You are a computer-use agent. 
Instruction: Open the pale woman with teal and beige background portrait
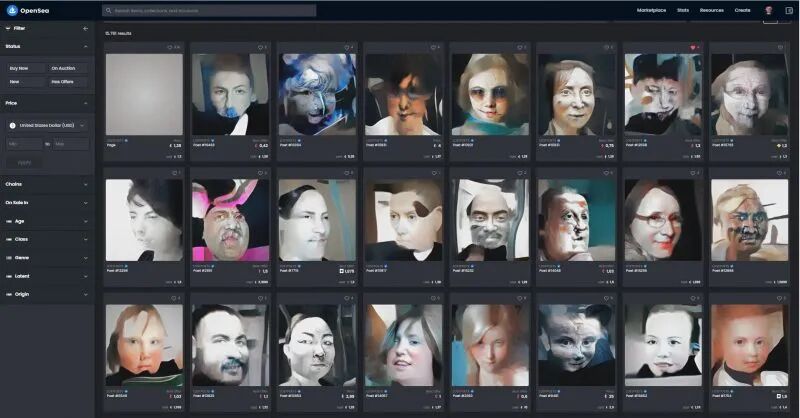coord(317,220)
